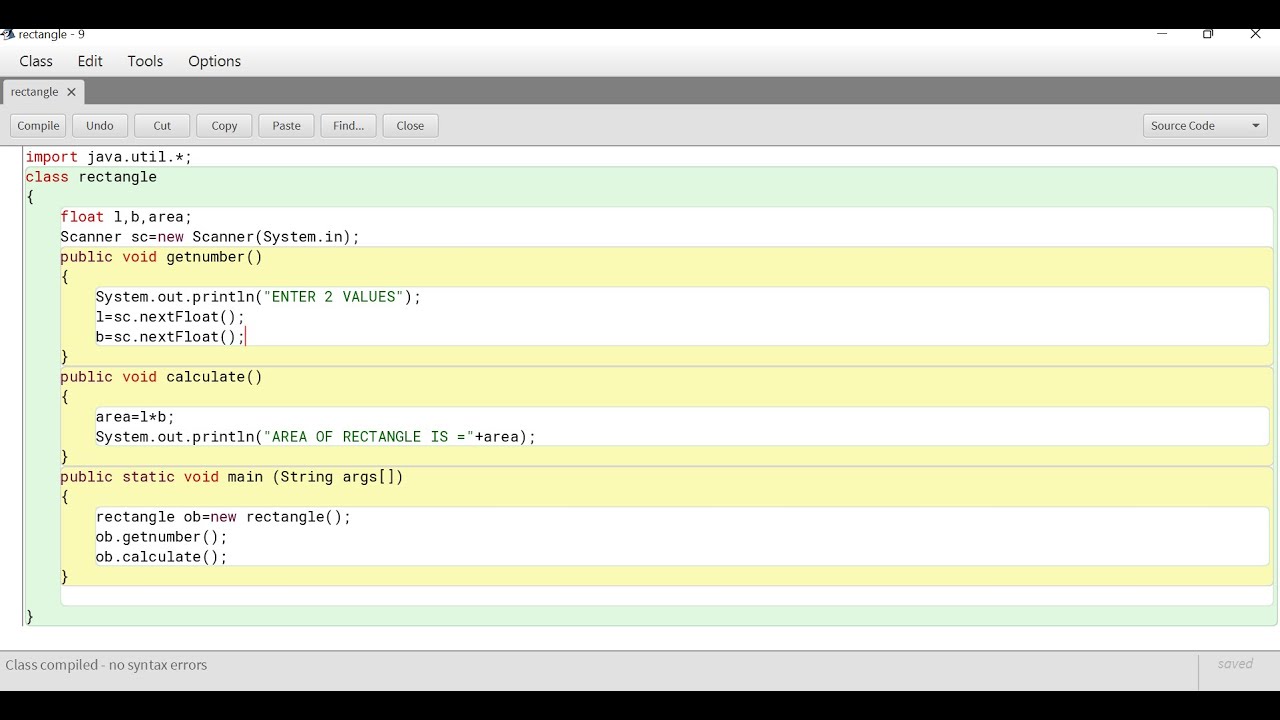This screenshot has height=720, width=1280.
Task: Click the 'Class compiled - no syntax errors' status
Action: (106, 665)
